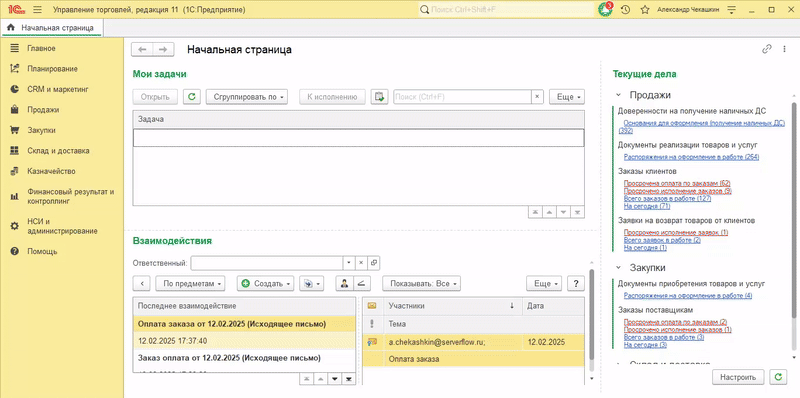Open the forward arrow icon dropdown
Viewport: 800px width, 398px height.
(311, 283)
